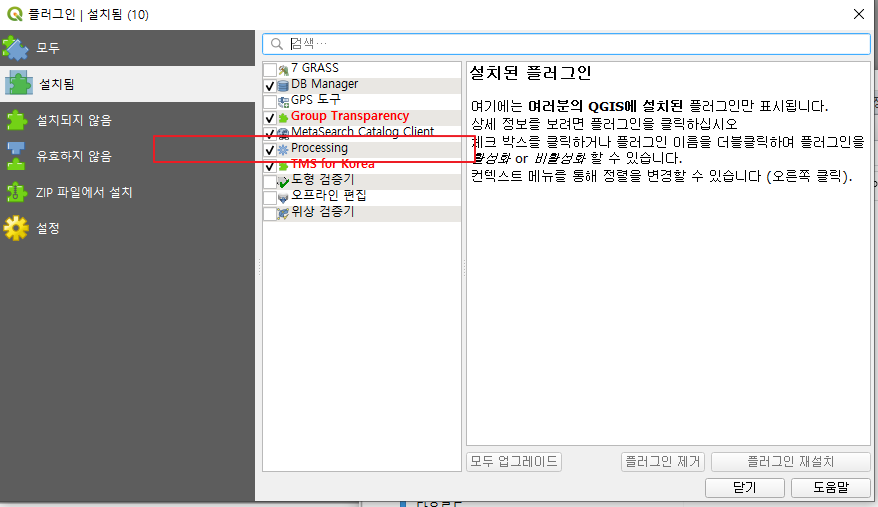The width and height of the screenshot is (878, 507).
Task: Click the DB Manager database icon
Action: coord(283,86)
